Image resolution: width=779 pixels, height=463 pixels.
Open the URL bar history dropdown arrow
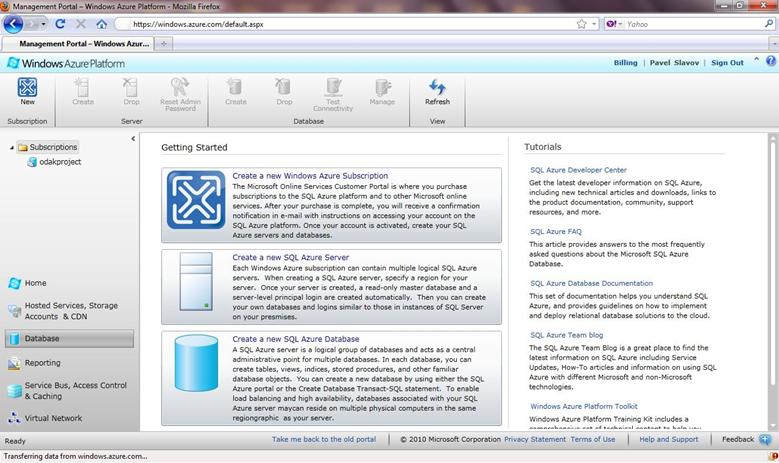[594, 24]
